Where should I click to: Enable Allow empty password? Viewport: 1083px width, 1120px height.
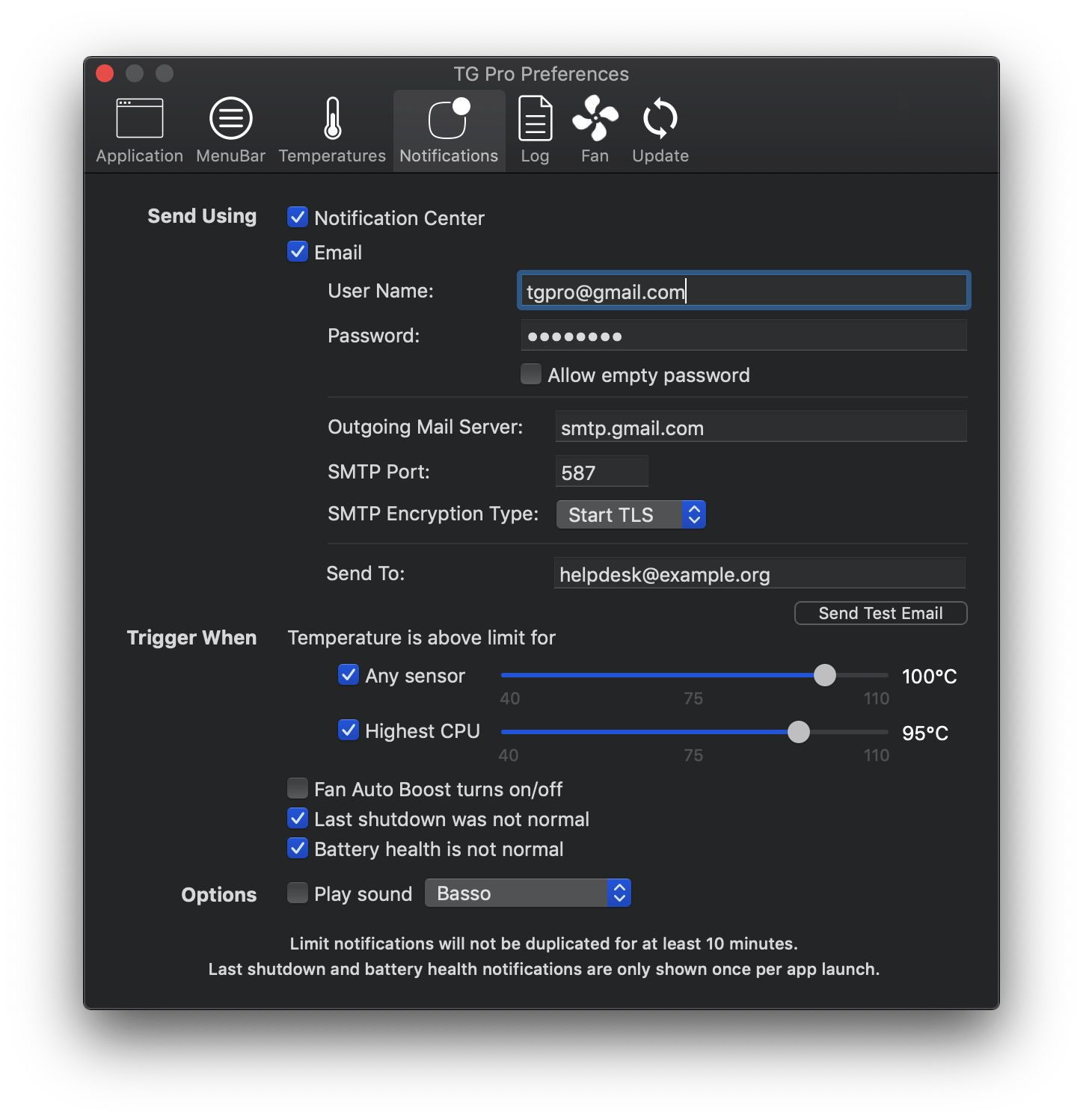pos(530,374)
